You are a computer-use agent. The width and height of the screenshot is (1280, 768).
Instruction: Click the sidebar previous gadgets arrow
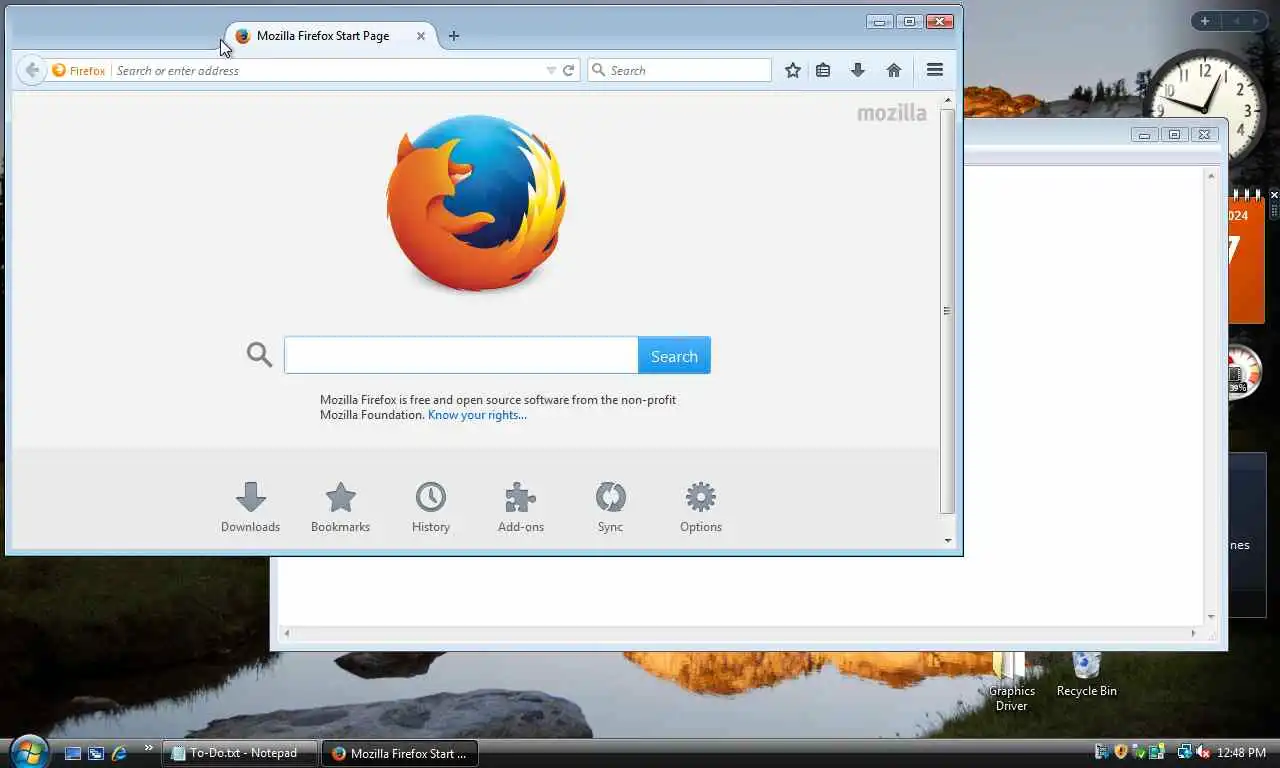click(x=1236, y=21)
